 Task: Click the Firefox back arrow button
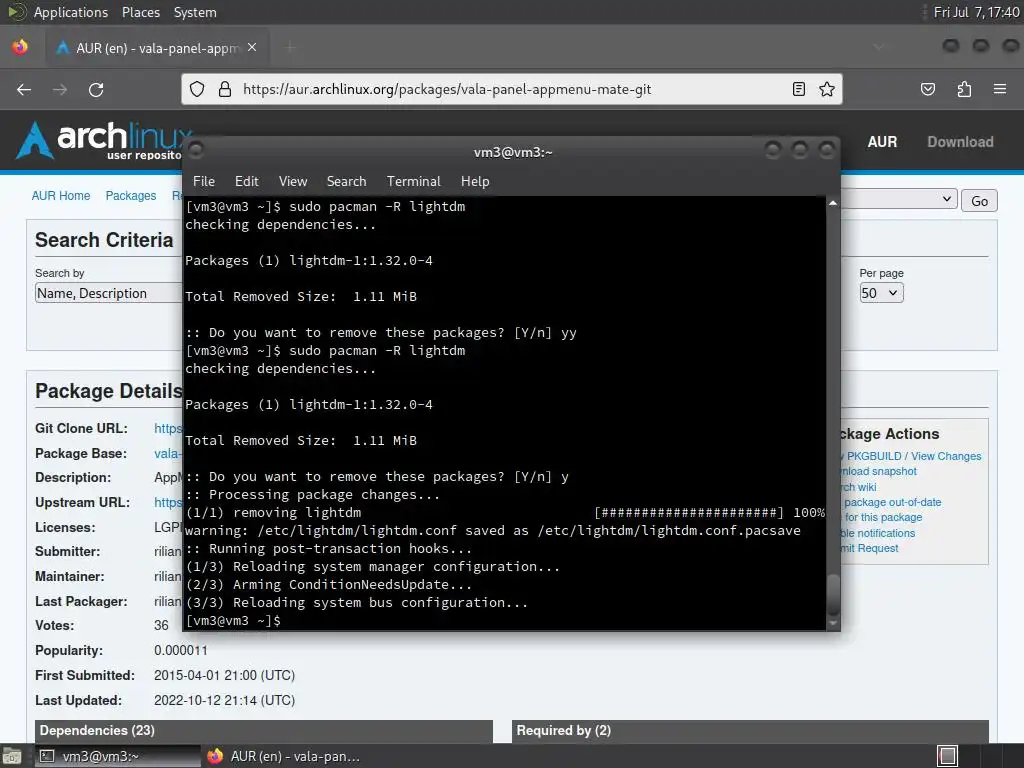(24, 89)
